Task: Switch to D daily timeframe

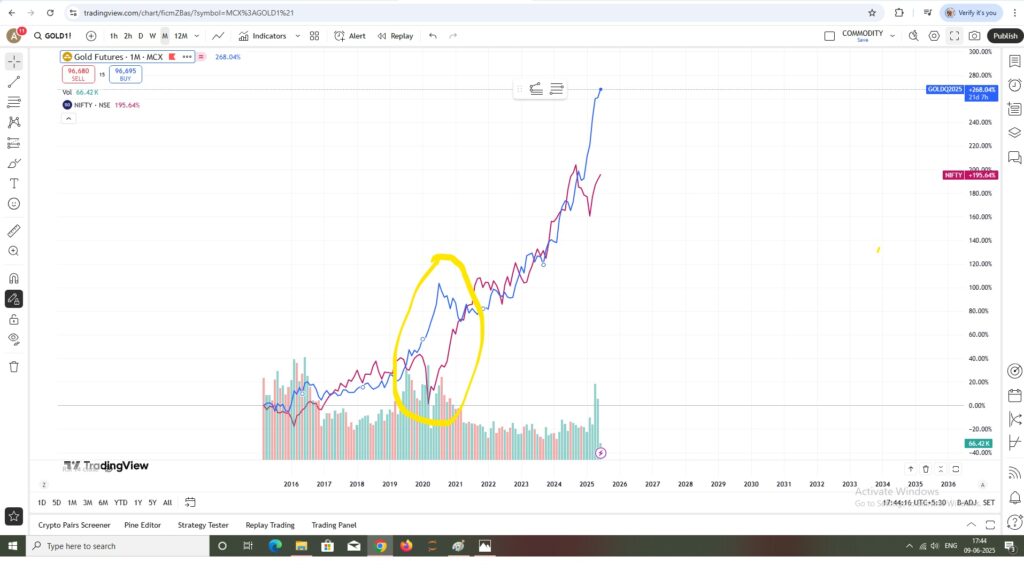Action: [140, 36]
